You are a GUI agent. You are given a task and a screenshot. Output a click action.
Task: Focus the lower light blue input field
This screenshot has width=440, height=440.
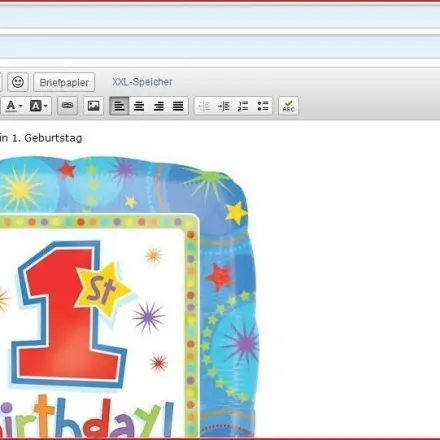[220, 47]
